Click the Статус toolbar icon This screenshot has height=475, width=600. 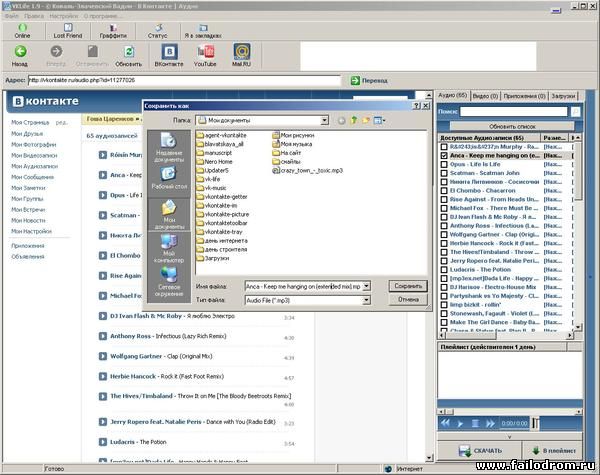click(x=158, y=31)
